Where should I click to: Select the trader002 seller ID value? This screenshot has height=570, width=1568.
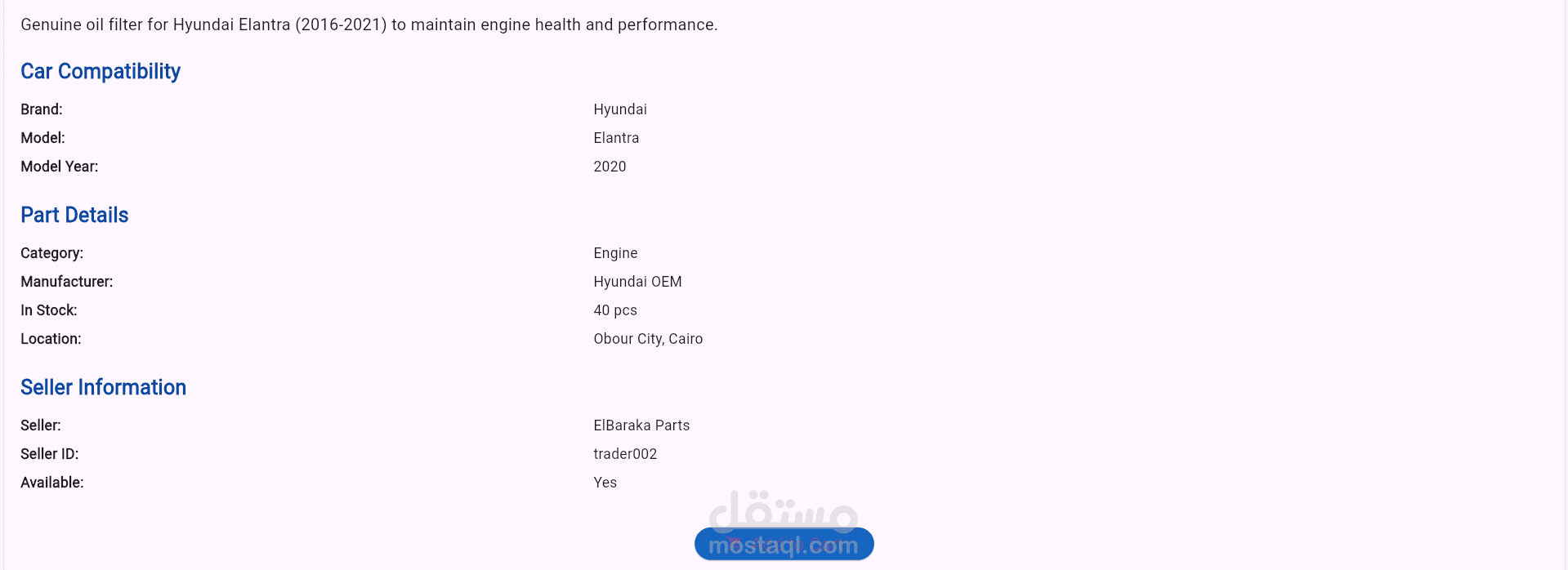[x=625, y=454]
